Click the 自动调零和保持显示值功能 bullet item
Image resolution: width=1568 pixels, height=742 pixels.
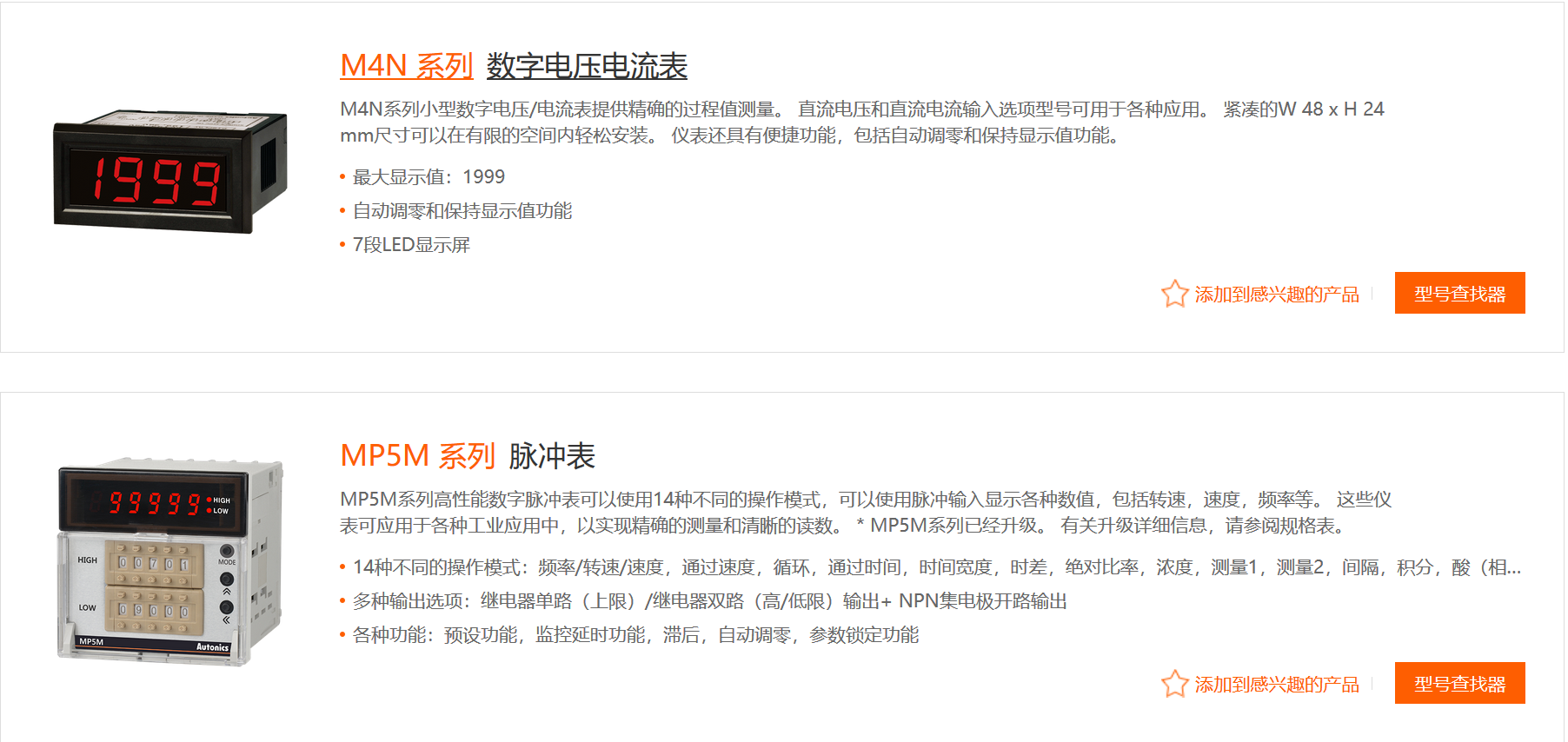462,211
